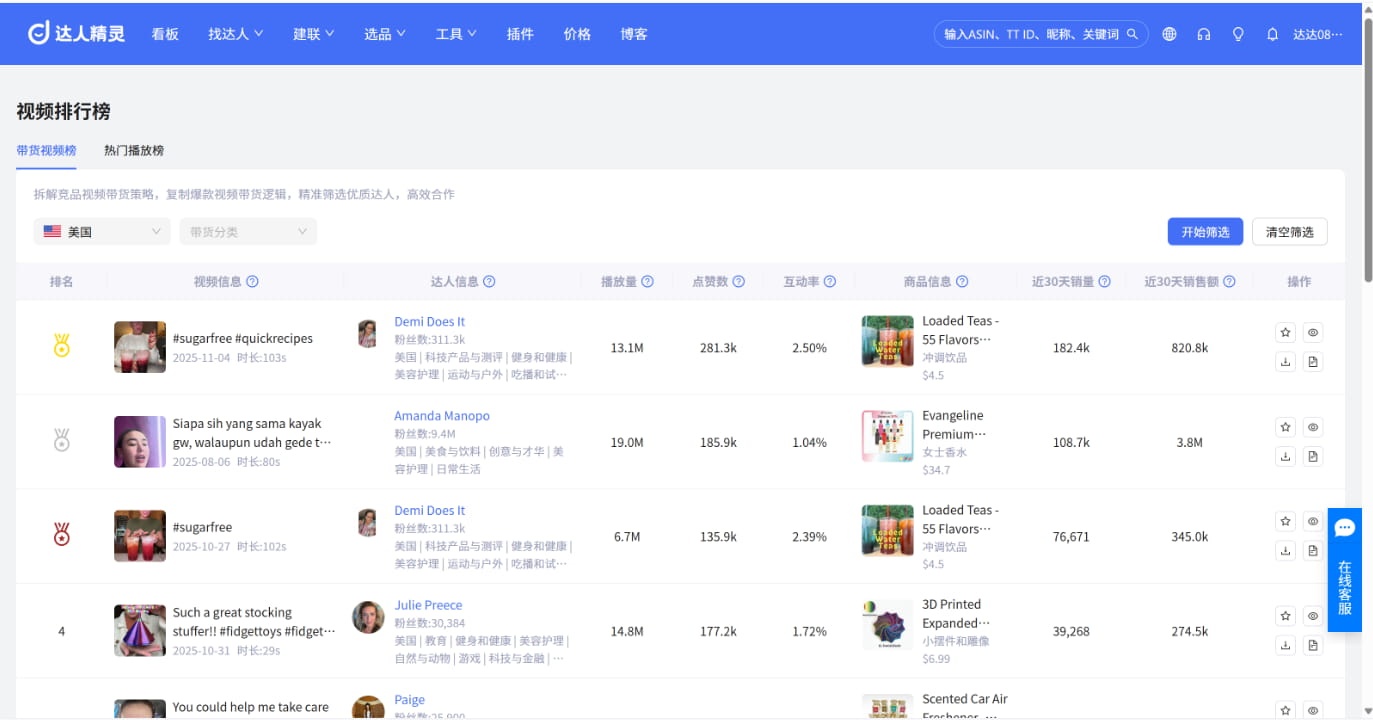Star the top-ranked Demi Does It video
The width and height of the screenshot is (1373, 720).
click(1285, 331)
